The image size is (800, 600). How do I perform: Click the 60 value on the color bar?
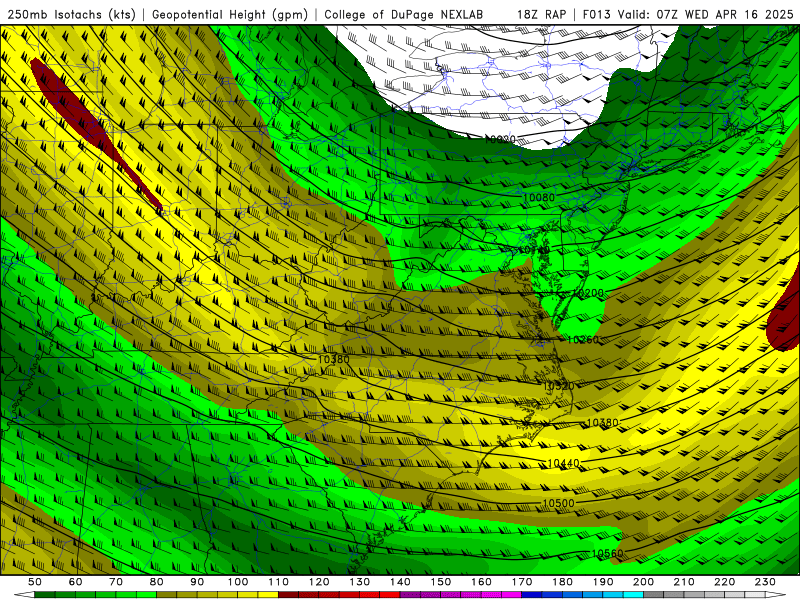76,582
